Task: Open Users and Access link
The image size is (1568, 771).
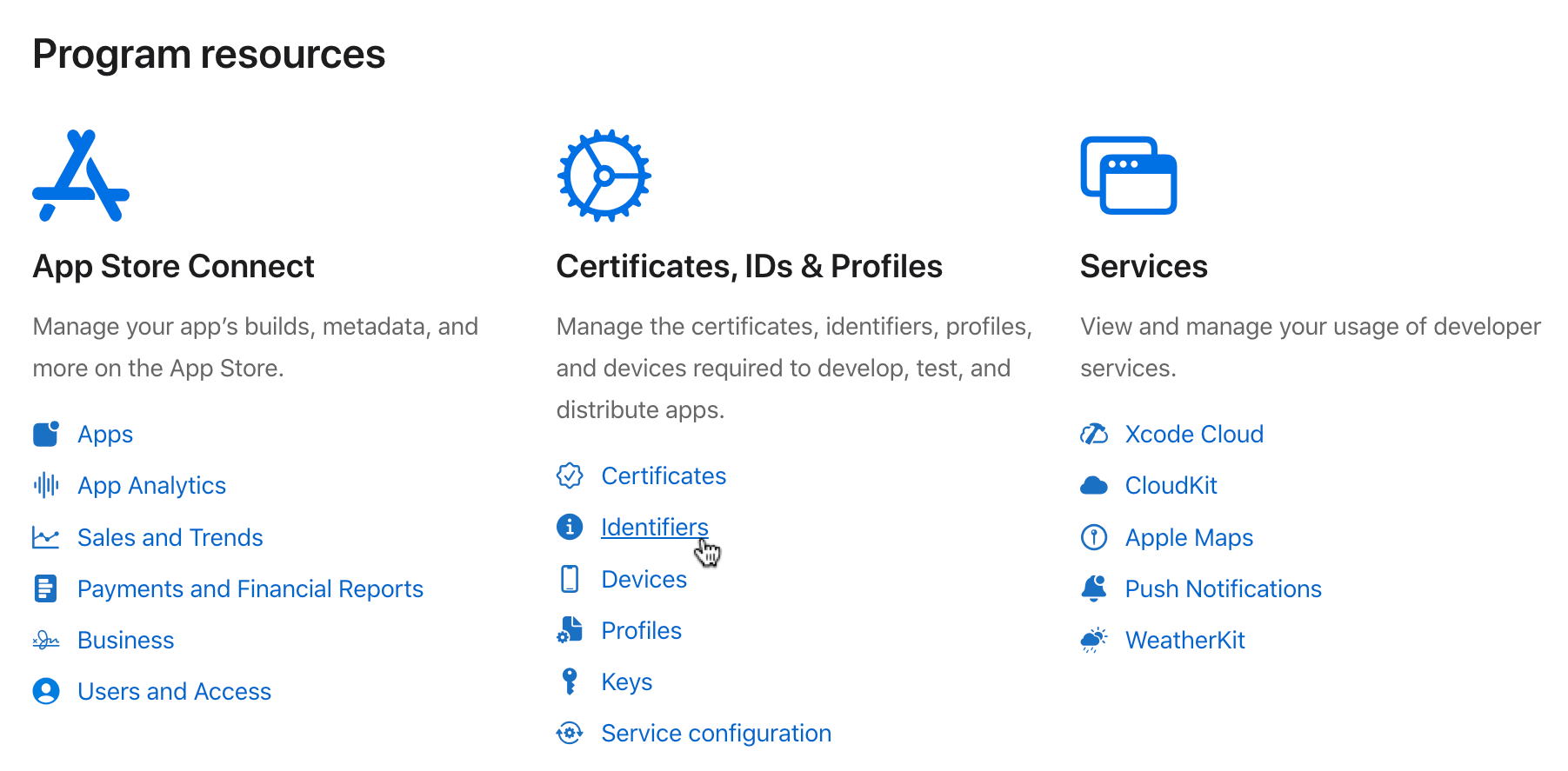Action: [x=175, y=691]
